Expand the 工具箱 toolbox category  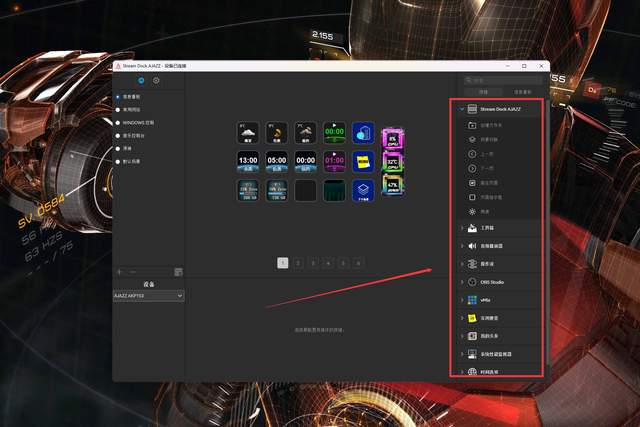pyautogui.click(x=462, y=228)
